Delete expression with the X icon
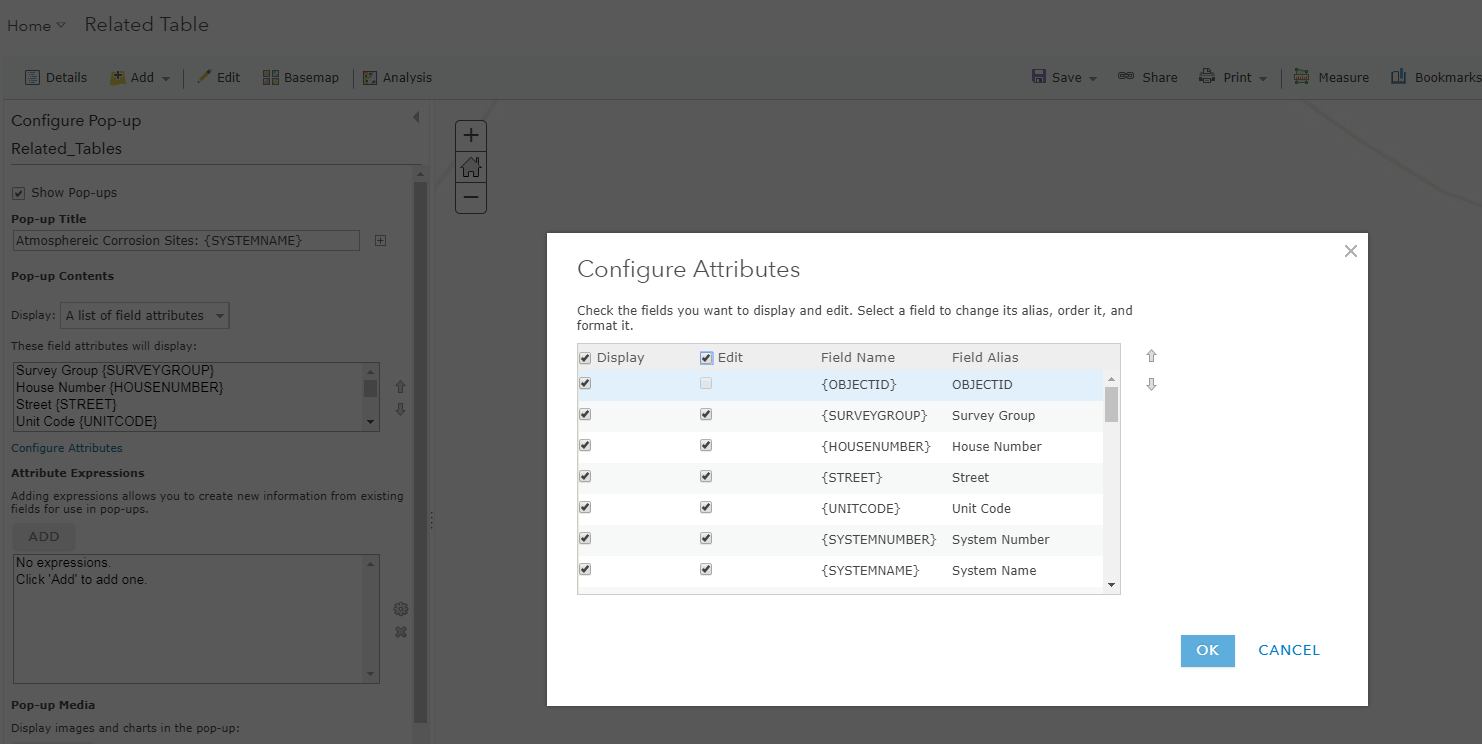1482x744 pixels. click(401, 632)
